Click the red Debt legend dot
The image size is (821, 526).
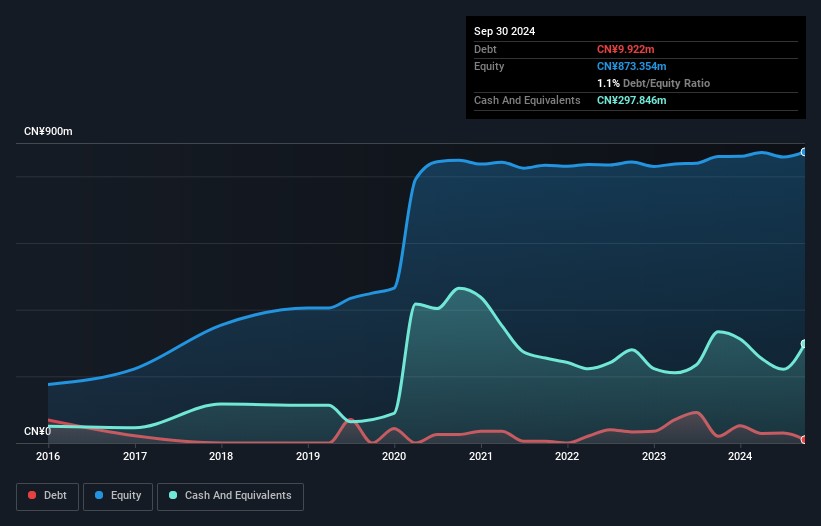coord(32,495)
